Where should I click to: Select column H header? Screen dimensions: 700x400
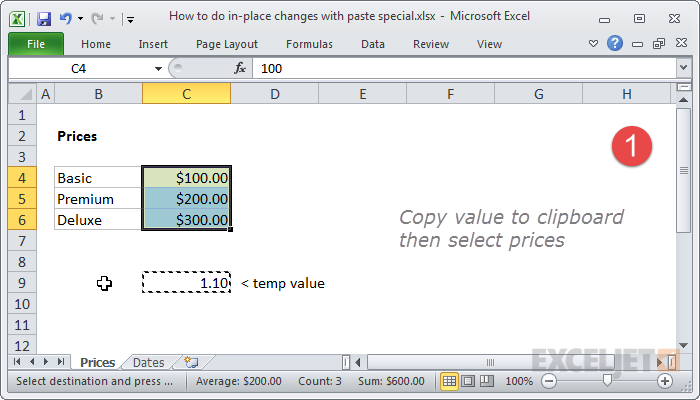pyautogui.click(x=627, y=94)
